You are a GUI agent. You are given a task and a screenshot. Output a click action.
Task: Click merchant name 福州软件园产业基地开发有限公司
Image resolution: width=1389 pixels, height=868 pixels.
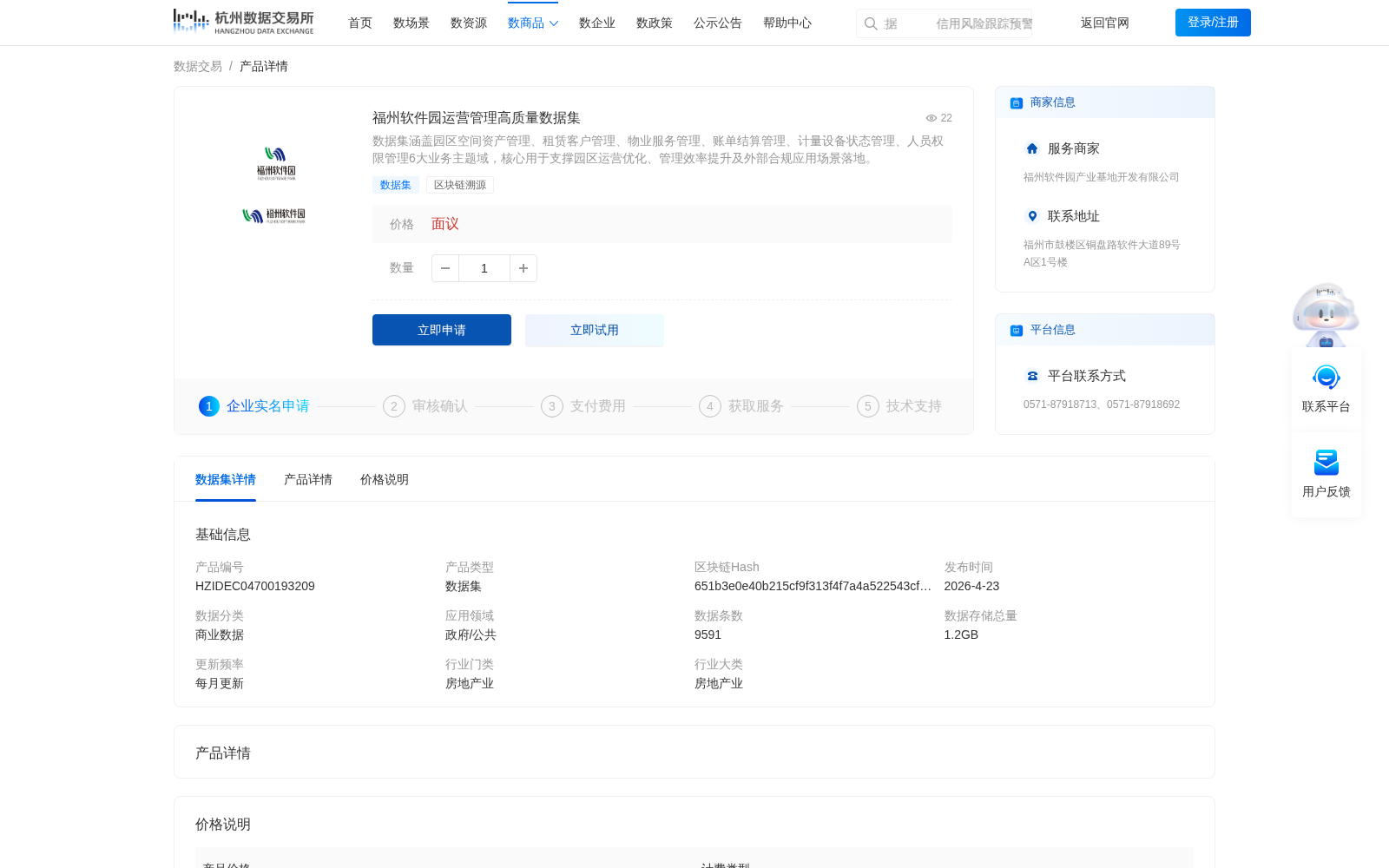[x=1101, y=177]
